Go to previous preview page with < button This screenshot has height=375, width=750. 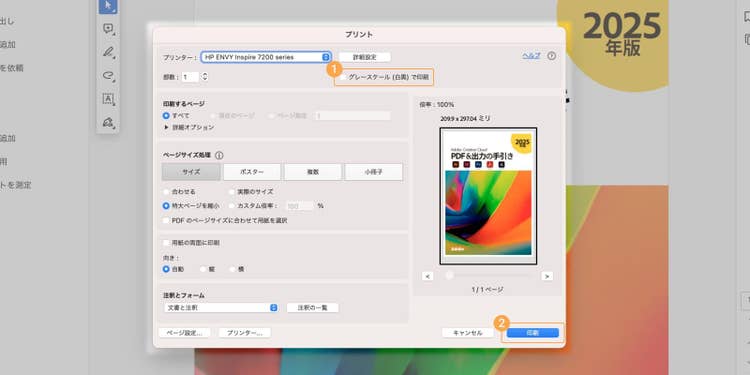(x=428, y=276)
